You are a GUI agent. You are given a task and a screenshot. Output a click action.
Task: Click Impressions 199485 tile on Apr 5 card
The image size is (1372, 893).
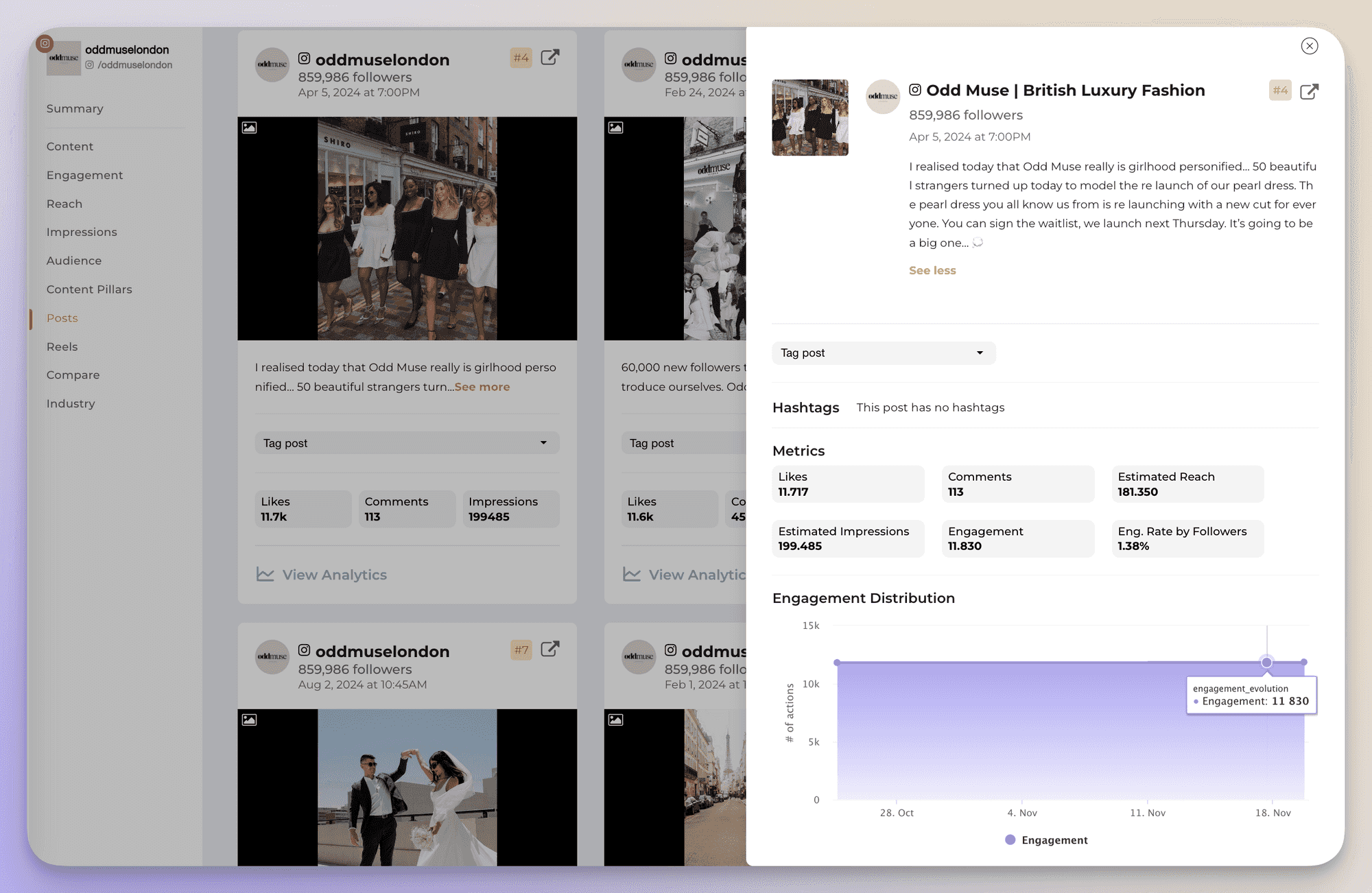click(x=511, y=509)
